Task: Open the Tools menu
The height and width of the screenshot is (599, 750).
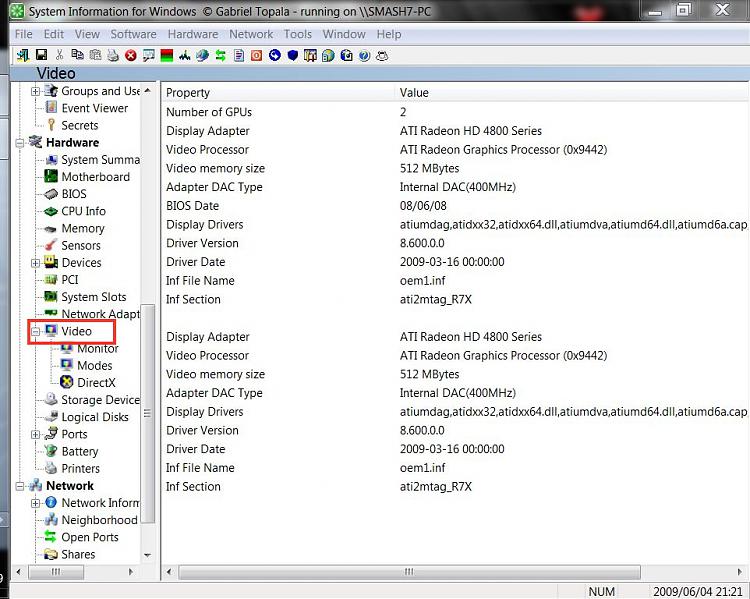Action: pyautogui.click(x=298, y=34)
